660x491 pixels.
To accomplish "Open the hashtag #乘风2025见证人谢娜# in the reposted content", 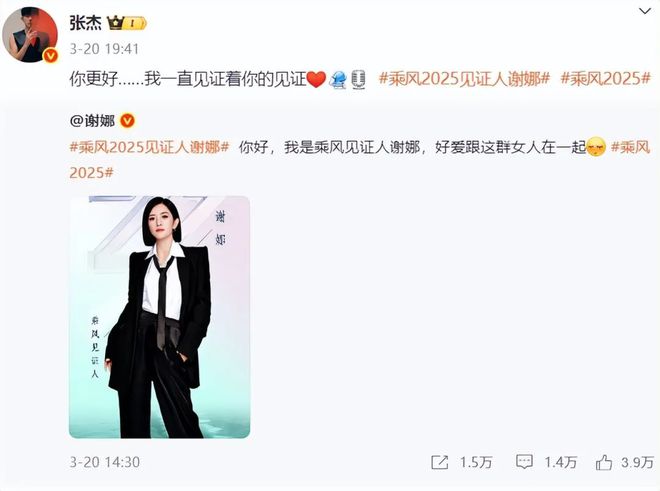I will point(149,147).
